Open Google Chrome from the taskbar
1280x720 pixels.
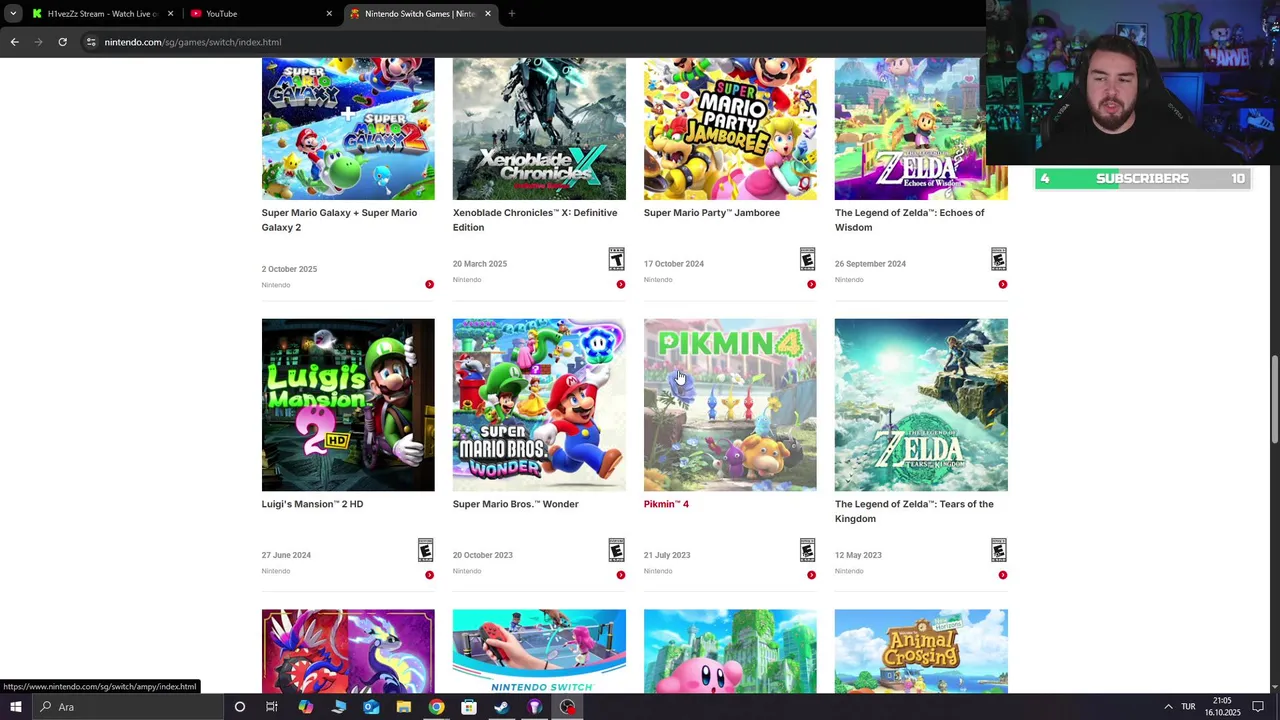[436, 707]
